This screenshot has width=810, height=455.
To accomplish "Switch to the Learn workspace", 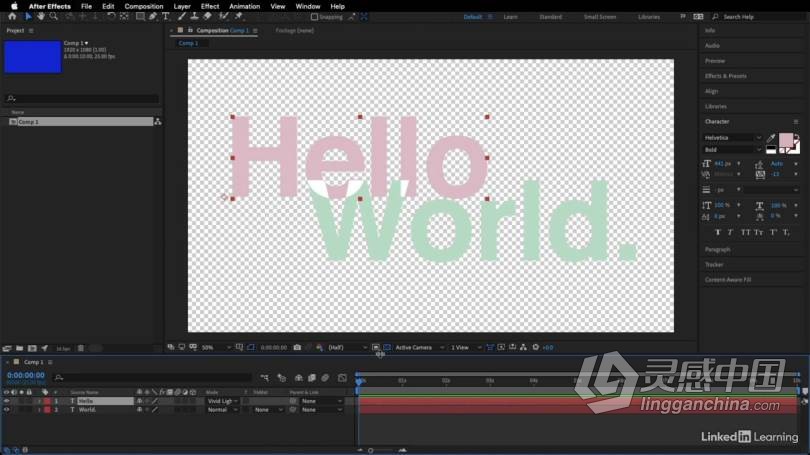I will (510, 17).
